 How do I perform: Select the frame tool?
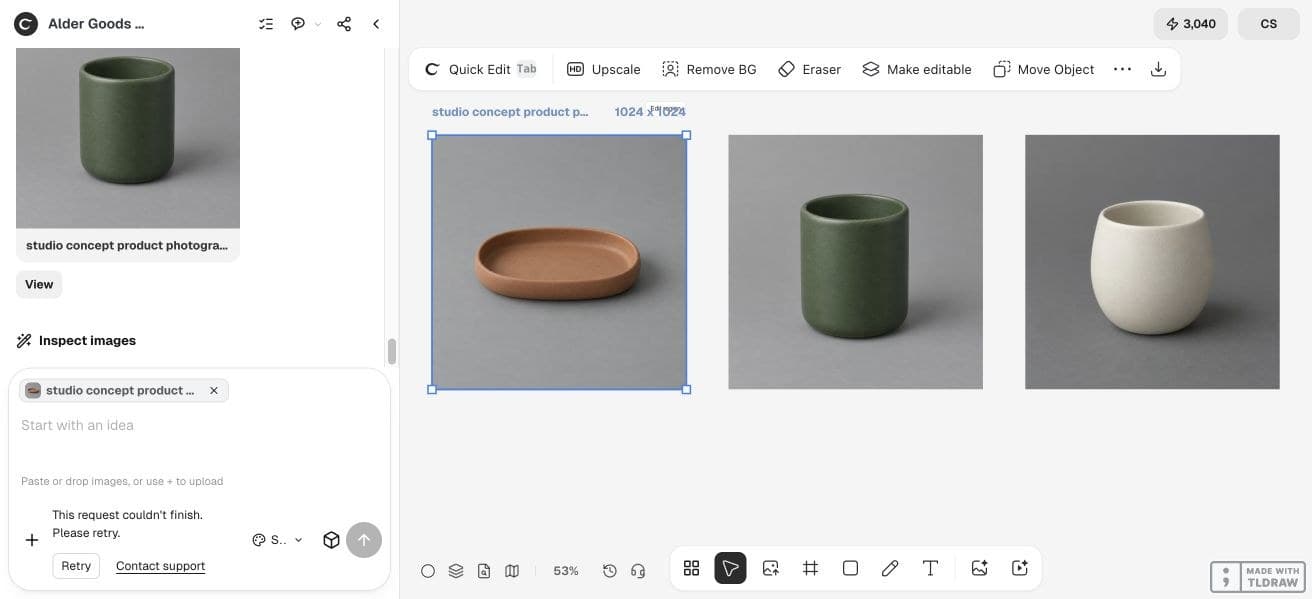810,568
